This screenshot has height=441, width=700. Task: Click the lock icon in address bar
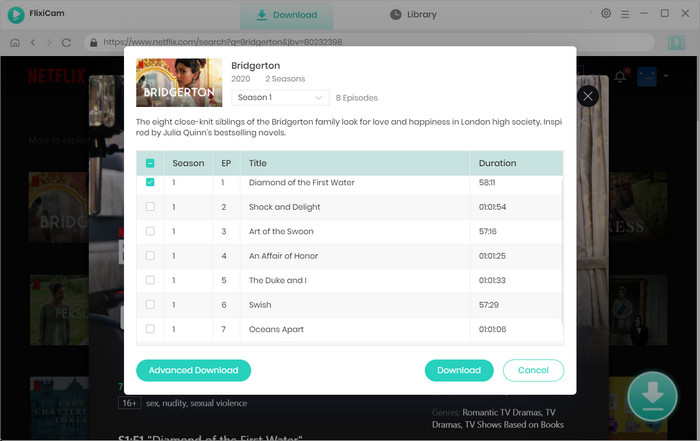94,42
